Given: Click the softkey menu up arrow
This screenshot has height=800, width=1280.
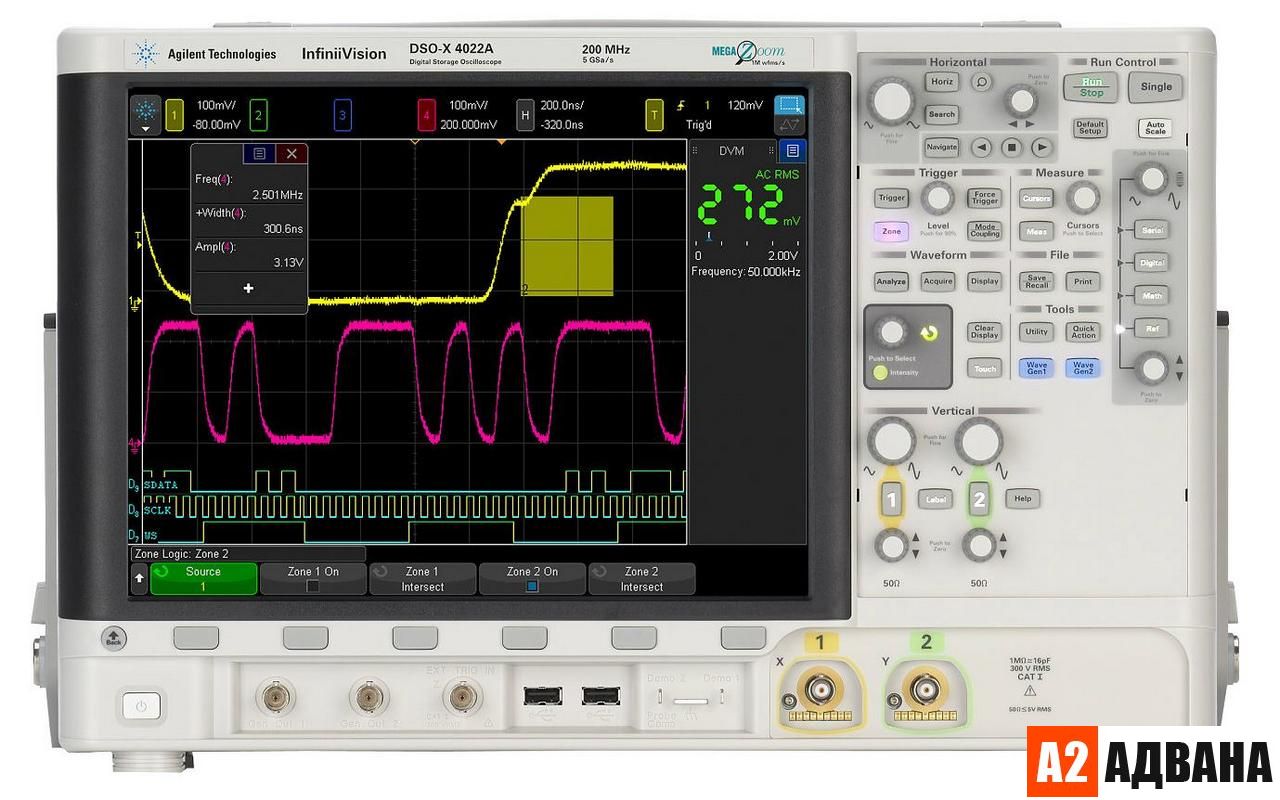Looking at the screenshot, I should pos(138,579).
